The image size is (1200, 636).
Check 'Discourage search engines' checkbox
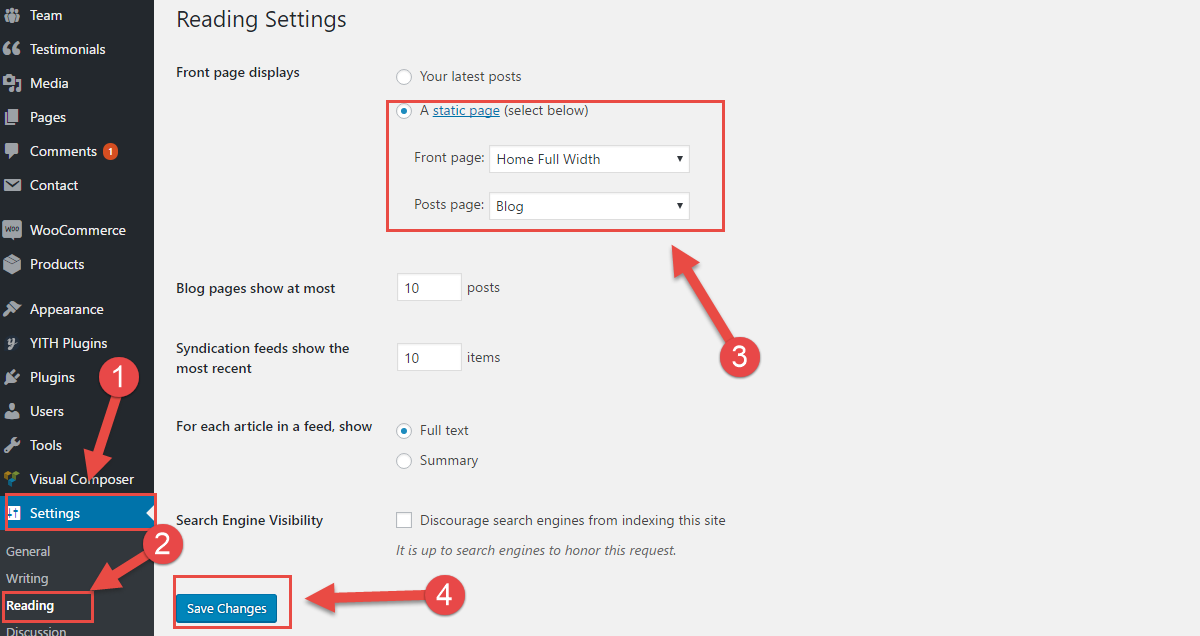tap(404, 520)
